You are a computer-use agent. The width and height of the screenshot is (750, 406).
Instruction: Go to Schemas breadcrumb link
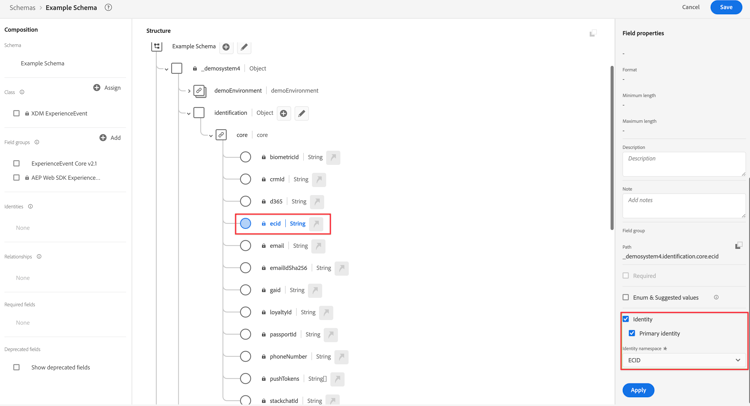point(22,7)
